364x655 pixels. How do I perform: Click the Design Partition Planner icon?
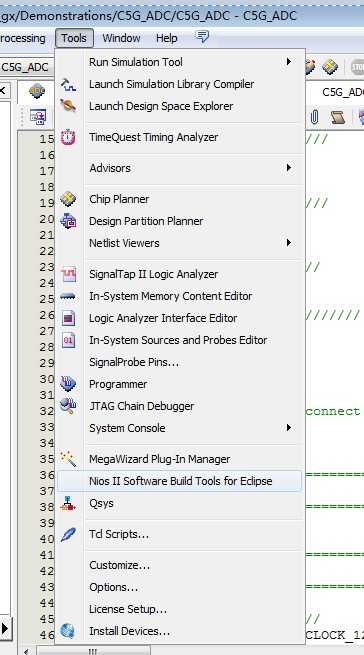68,221
